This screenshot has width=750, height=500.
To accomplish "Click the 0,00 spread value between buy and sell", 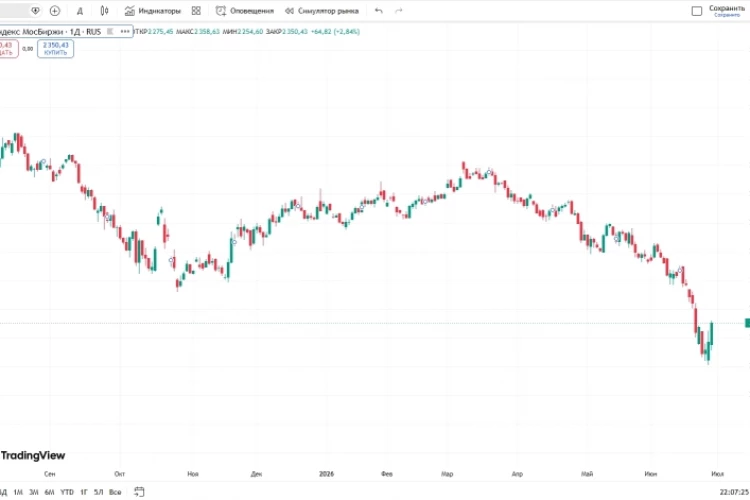I will coord(28,49).
